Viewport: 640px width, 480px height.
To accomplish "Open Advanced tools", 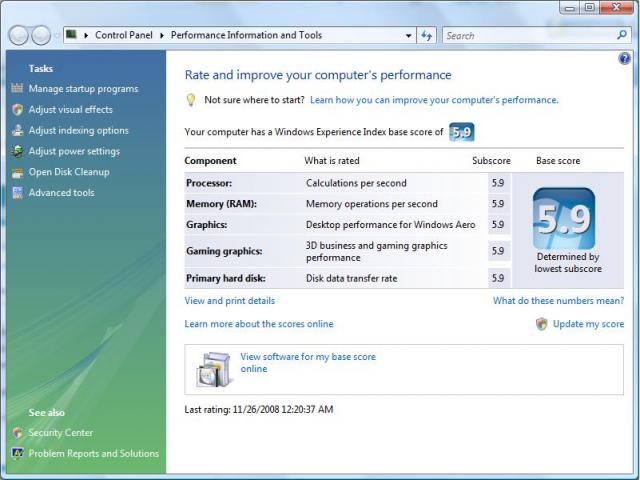I will [61, 193].
